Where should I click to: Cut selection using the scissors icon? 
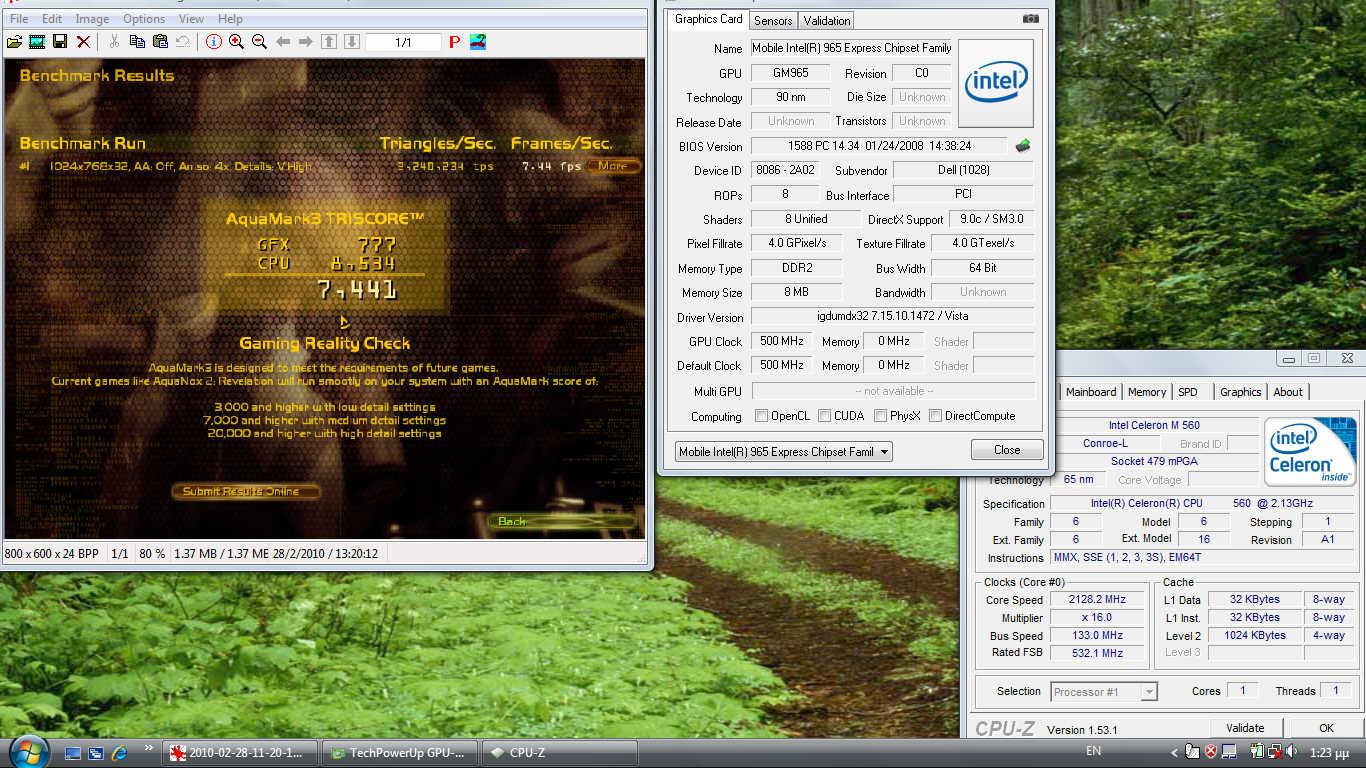click(x=114, y=42)
